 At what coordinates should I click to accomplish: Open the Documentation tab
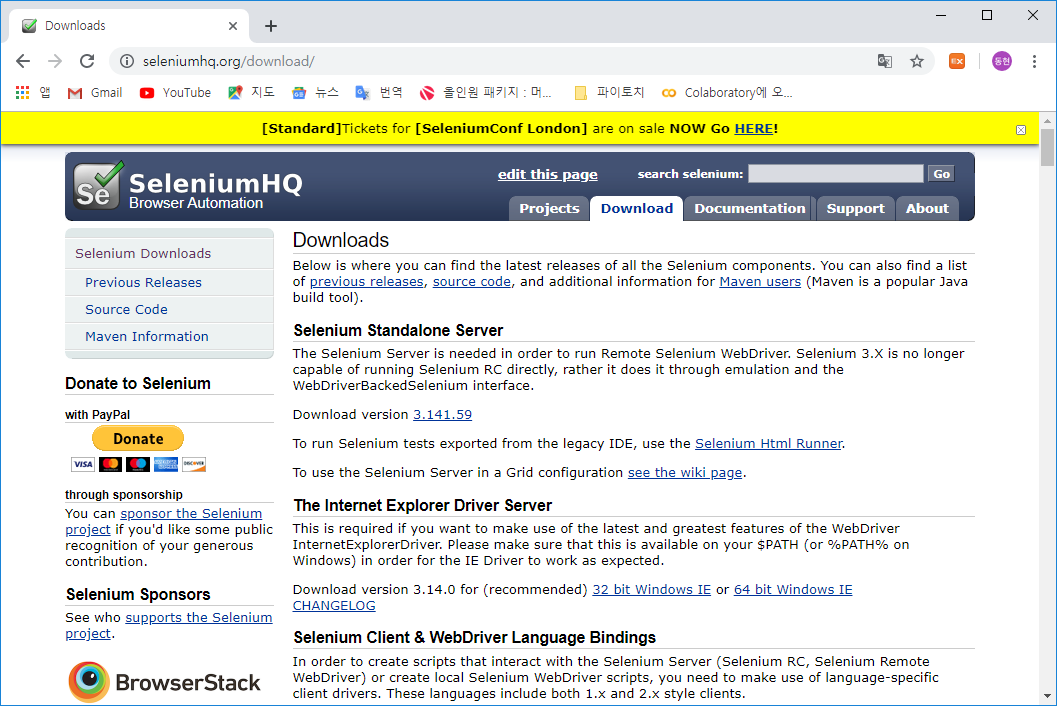[750, 208]
